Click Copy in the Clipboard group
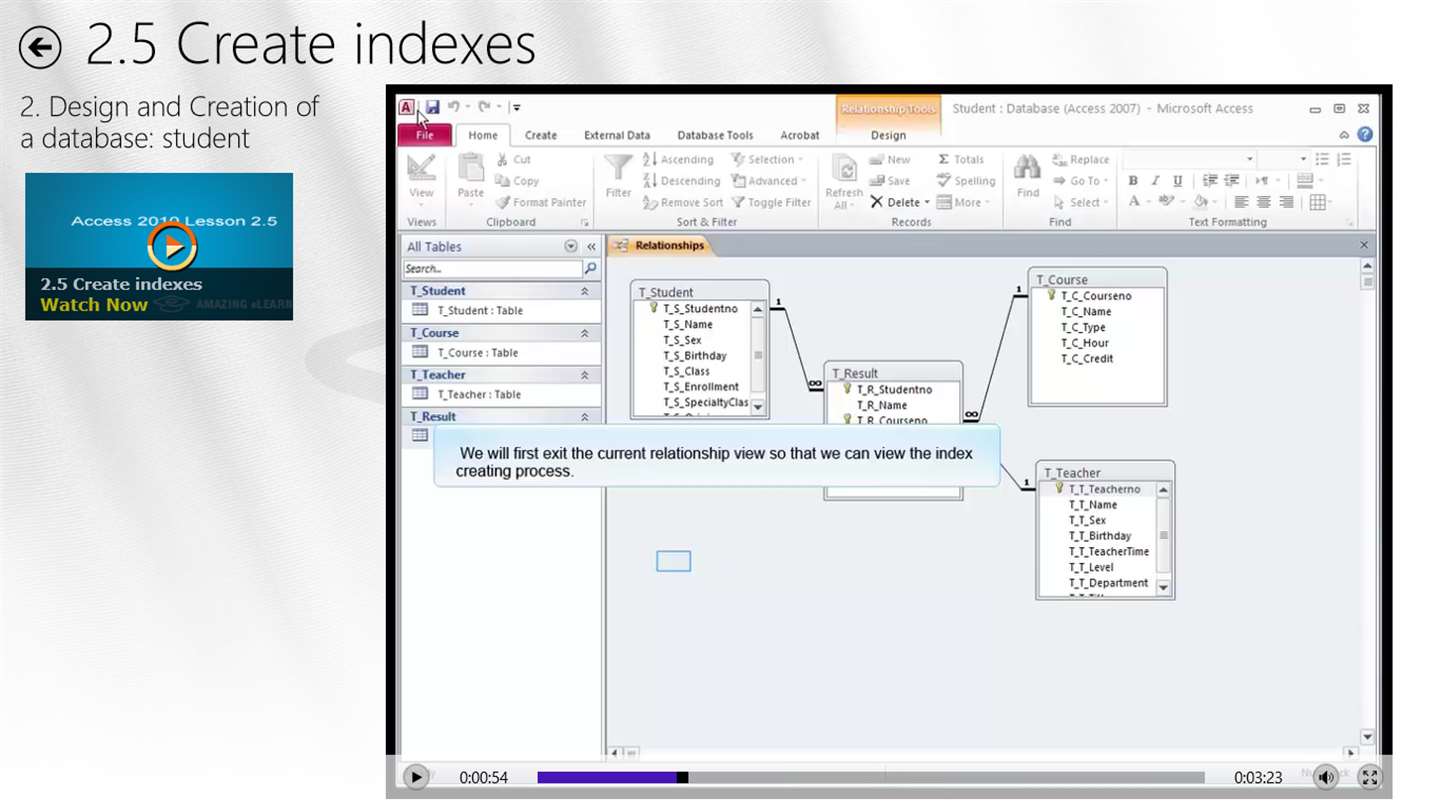The height and width of the screenshot is (810, 1440). (517, 181)
